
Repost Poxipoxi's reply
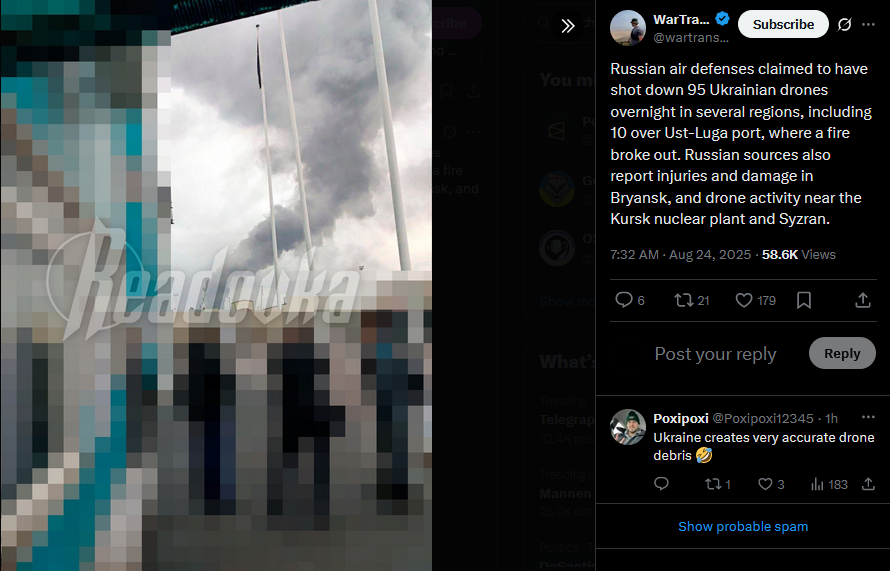click(x=718, y=484)
